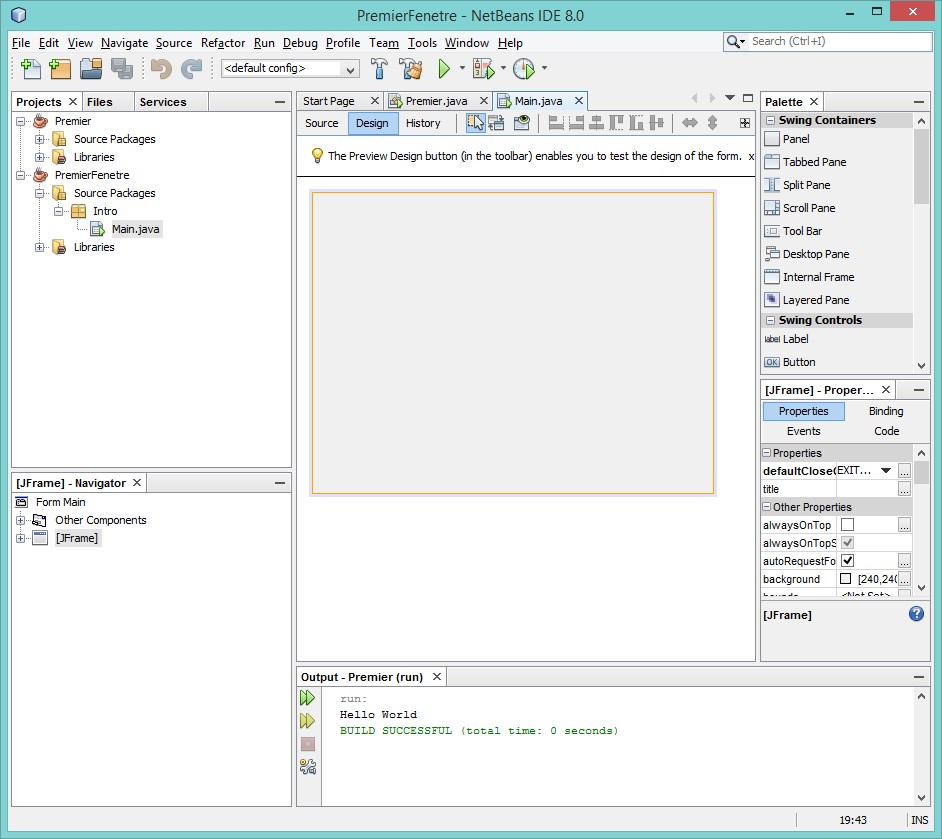Expand Other Components in the Navigator
Screen dimensions: 942x839
coord(22,520)
